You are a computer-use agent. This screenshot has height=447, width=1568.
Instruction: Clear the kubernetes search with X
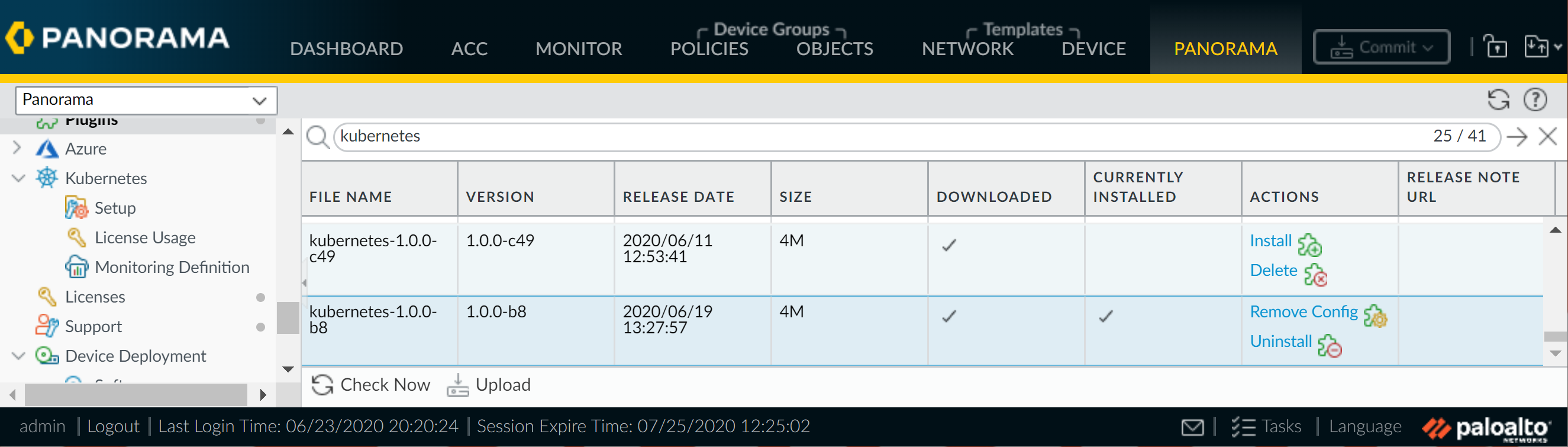tap(1547, 136)
